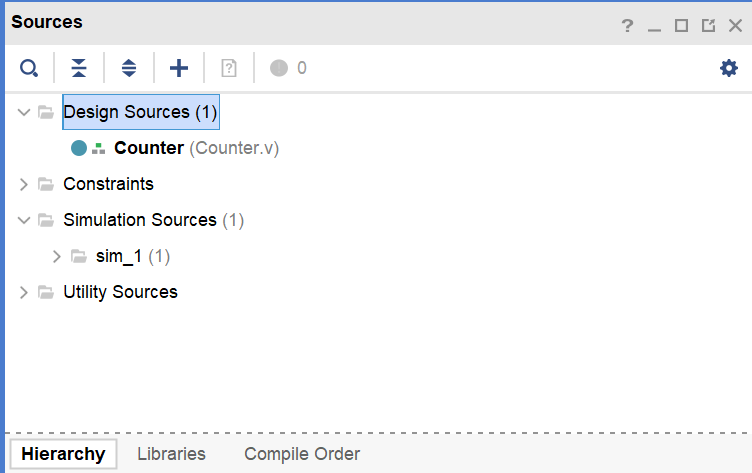Open Sources panel help question mark
The height and width of the screenshot is (473, 752).
[628, 26]
